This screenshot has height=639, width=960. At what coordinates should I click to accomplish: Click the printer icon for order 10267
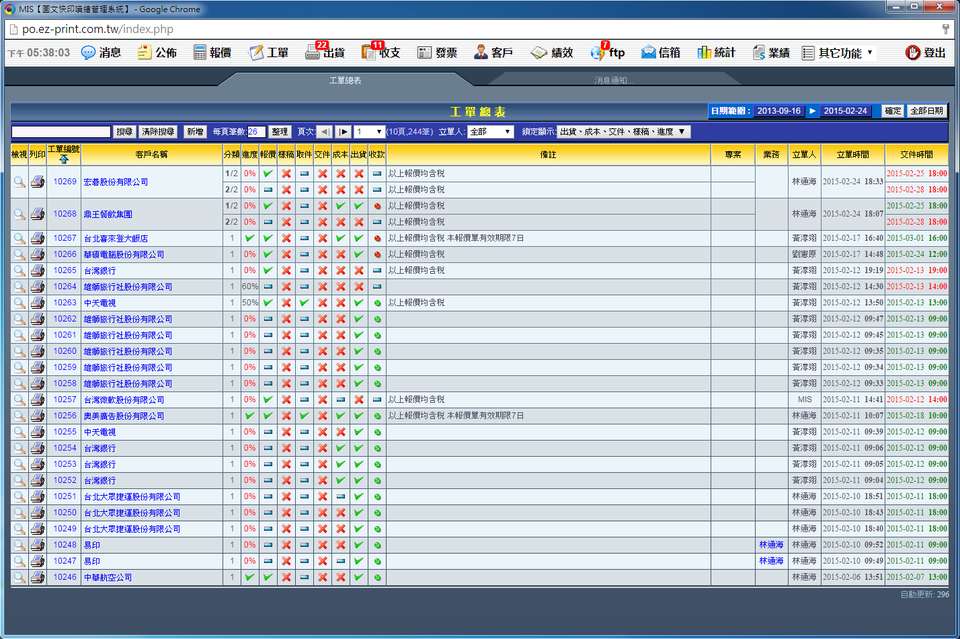pos(37,238)
